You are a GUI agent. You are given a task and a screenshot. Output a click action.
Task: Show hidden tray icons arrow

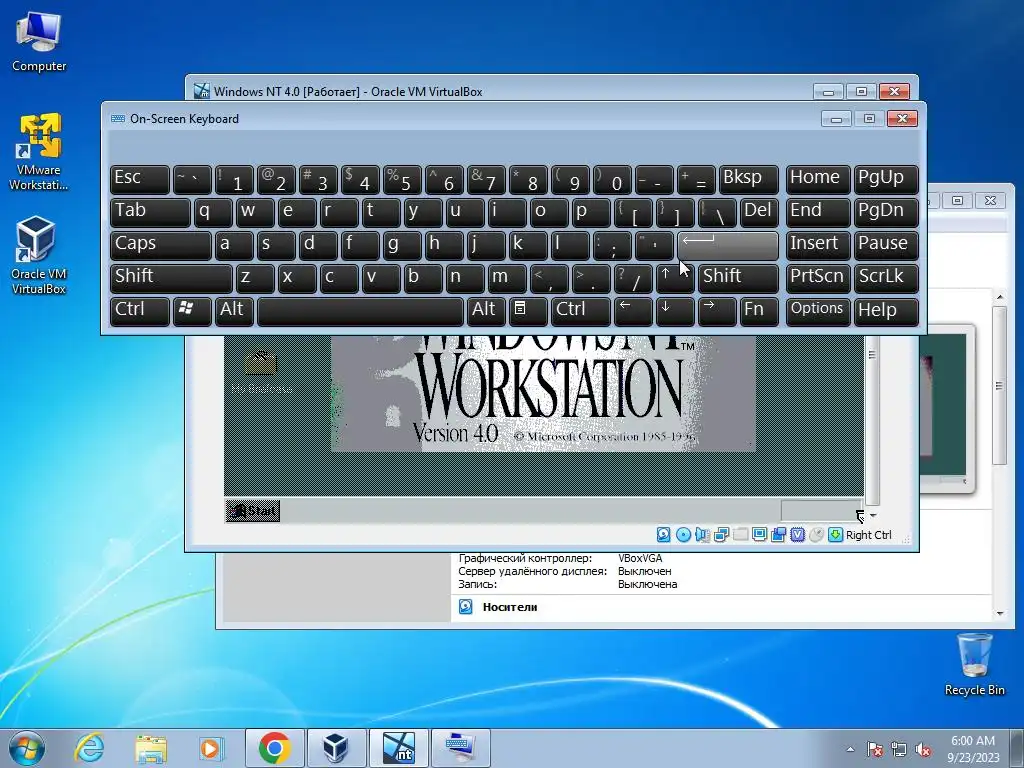pos(850,749)
